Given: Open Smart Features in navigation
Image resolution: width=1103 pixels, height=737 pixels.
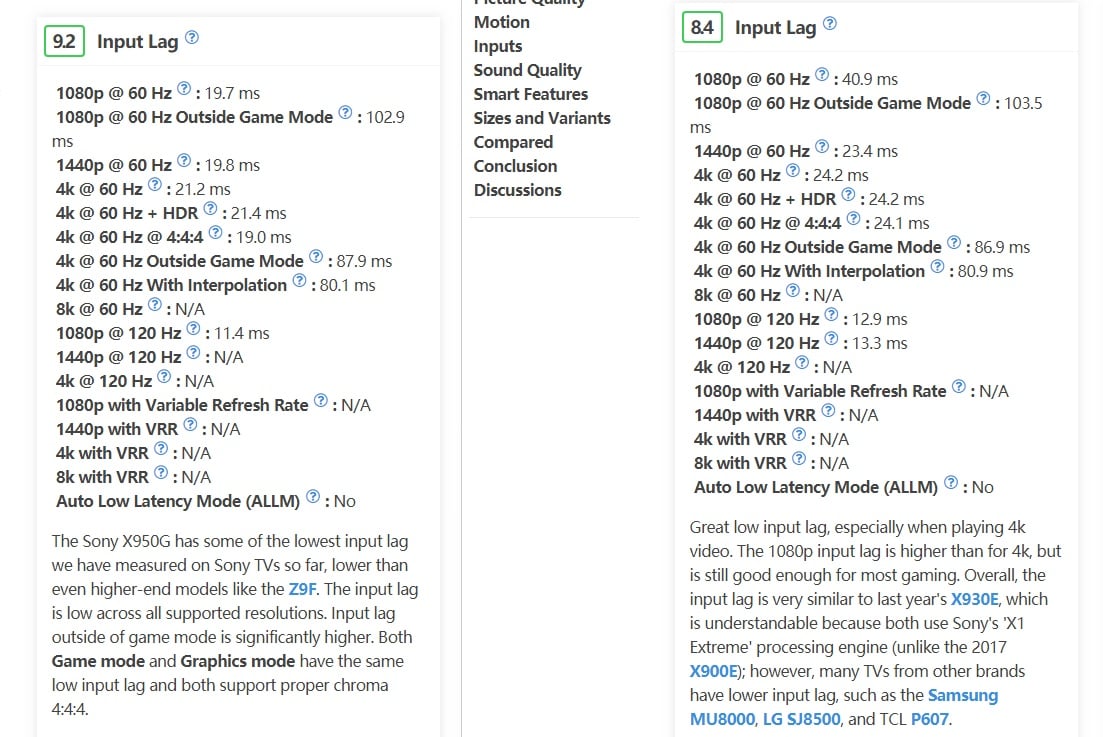Looking at the screenshot, I should point(530,94).
